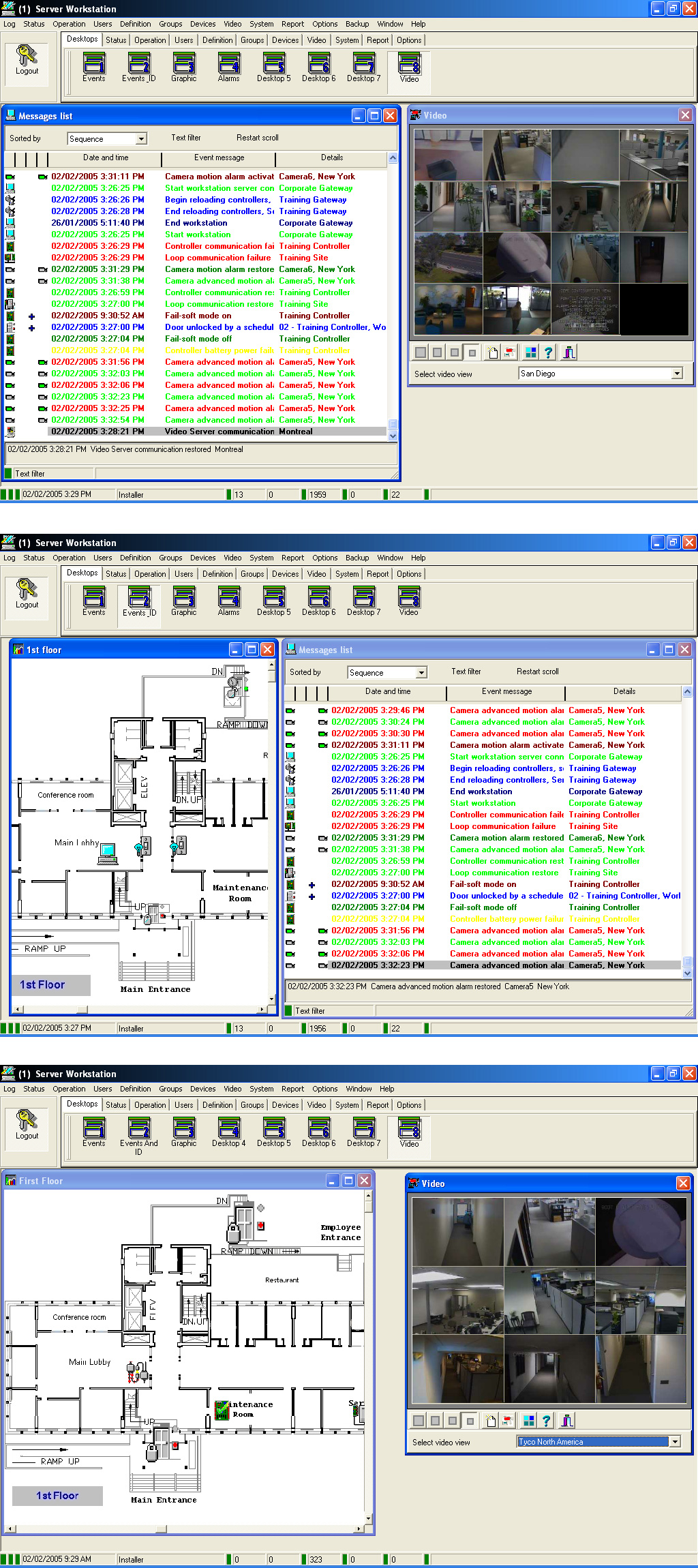Click Restart scroll in Messages list with Montreal row
This screenshot has height=1568, width=698.
[258, 138]
